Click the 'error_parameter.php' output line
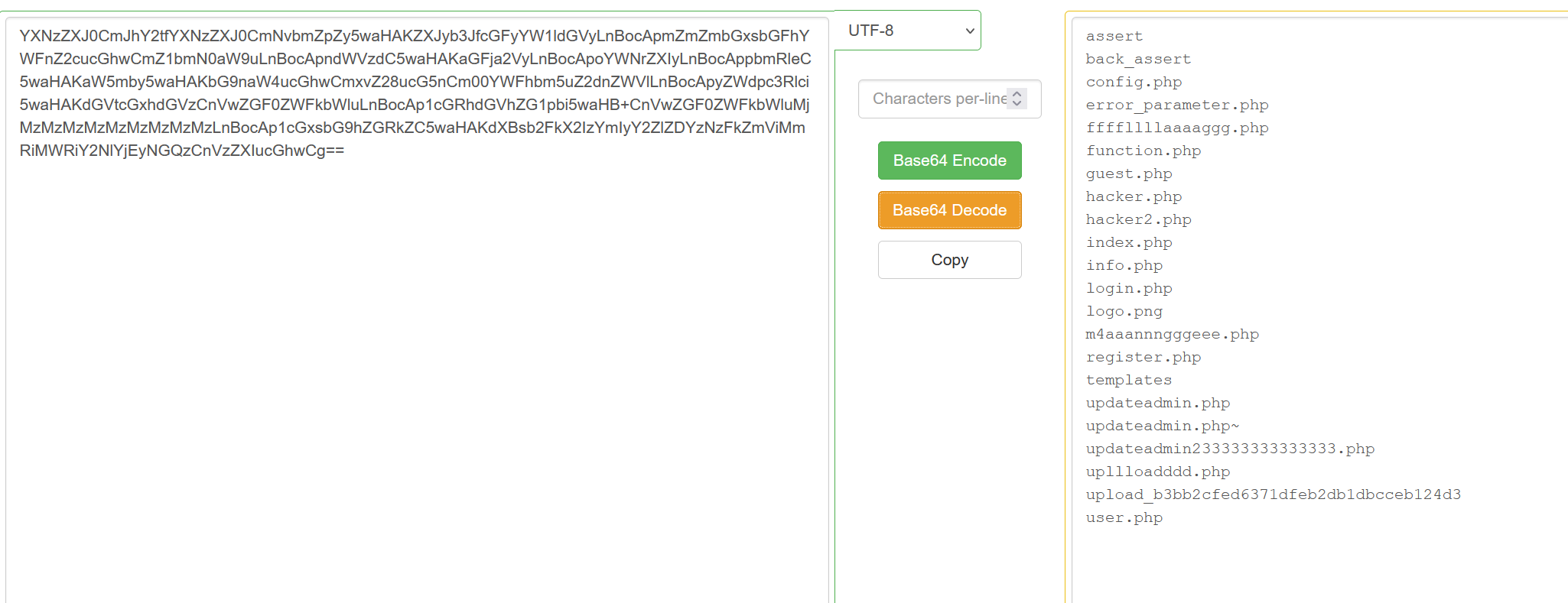 [1177, 105]
